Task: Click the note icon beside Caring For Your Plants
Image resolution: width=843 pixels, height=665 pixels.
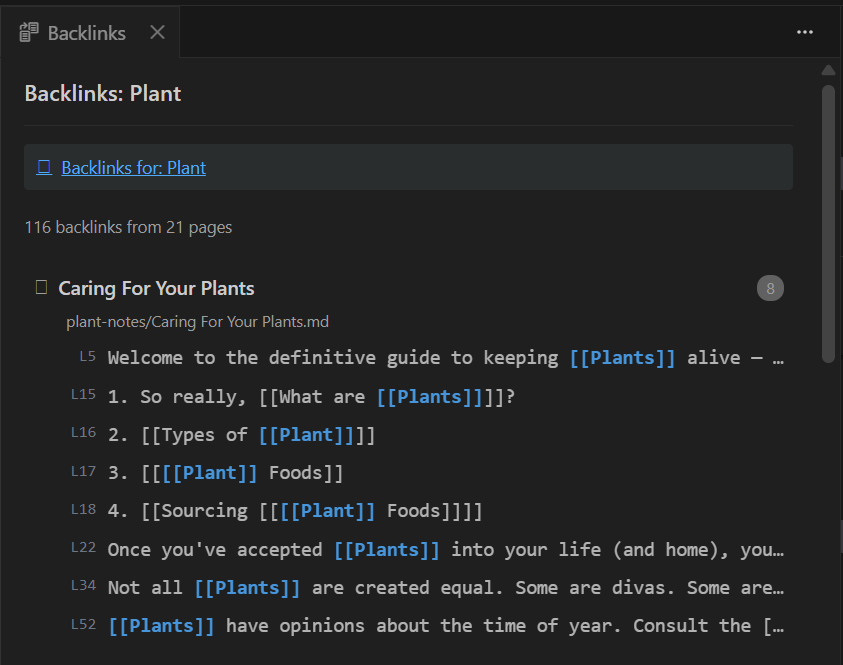Action: [40, 287]
